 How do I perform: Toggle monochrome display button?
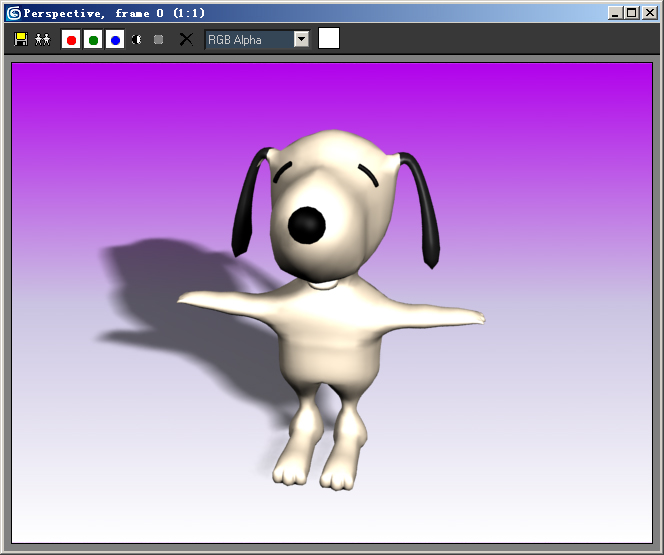(158, 39)
